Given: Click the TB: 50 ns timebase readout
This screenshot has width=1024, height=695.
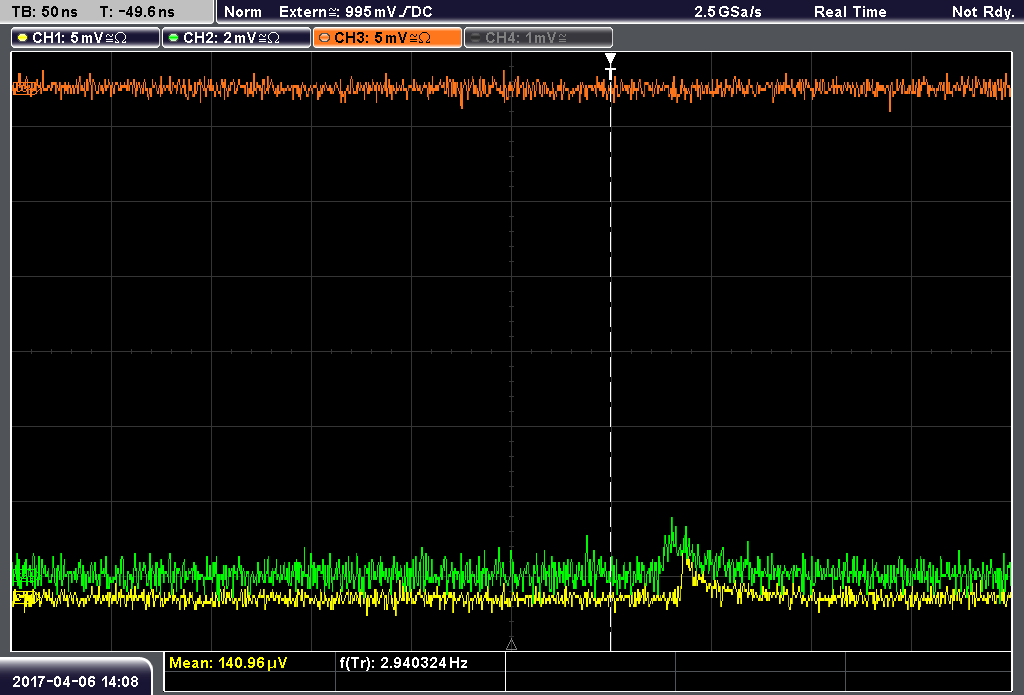Looking at the screenshot, I should click(x=45, y=12).
